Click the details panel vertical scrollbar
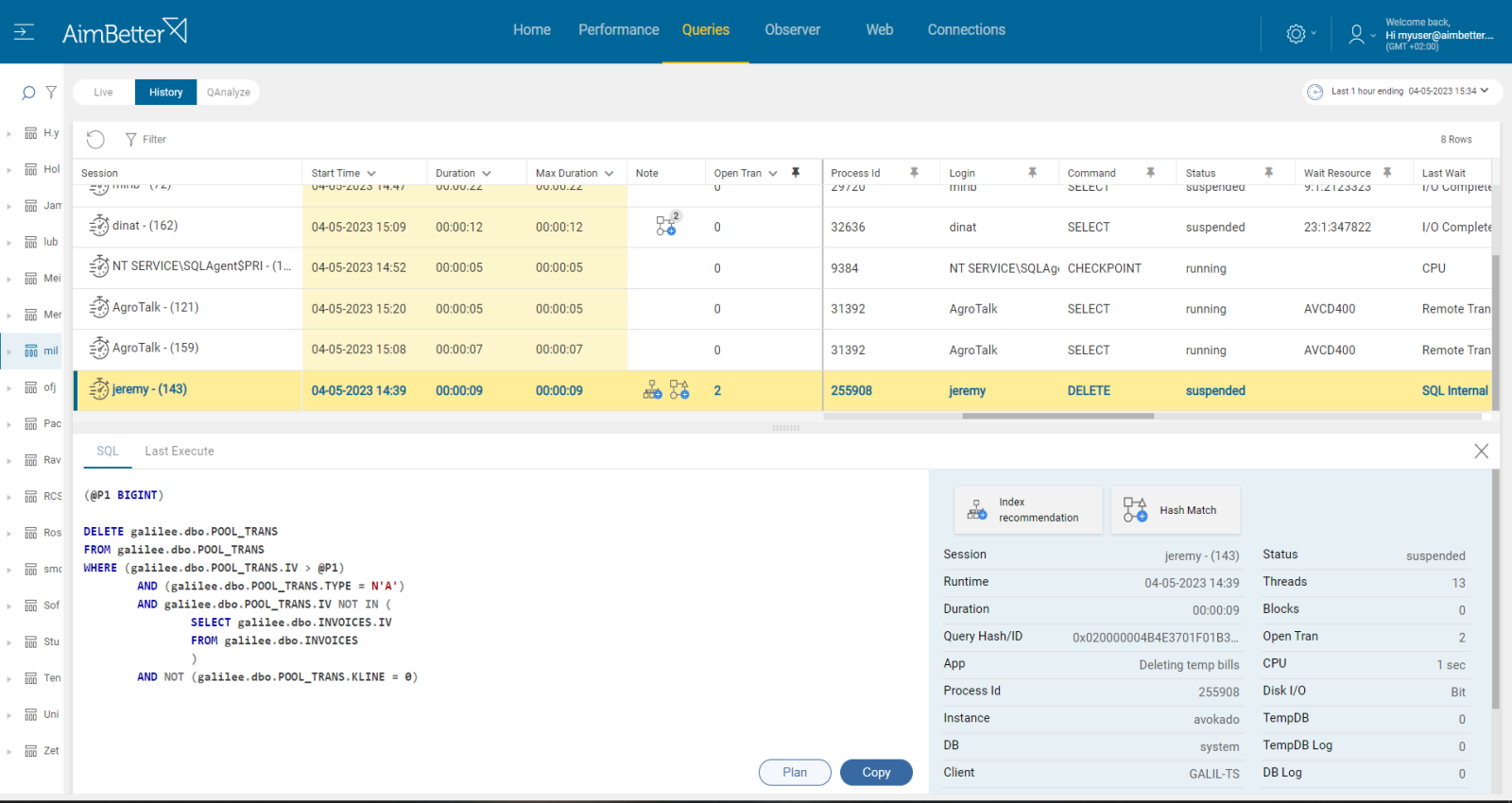This screenshot has height=803, width=1512. pos(1496,589)
